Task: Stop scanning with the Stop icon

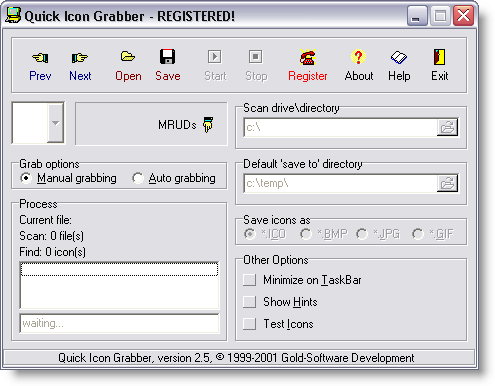Action: [256, 57]
